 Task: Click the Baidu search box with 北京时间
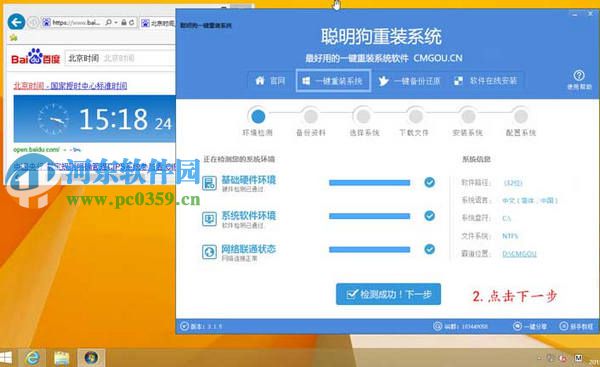[x=120, y=58]
